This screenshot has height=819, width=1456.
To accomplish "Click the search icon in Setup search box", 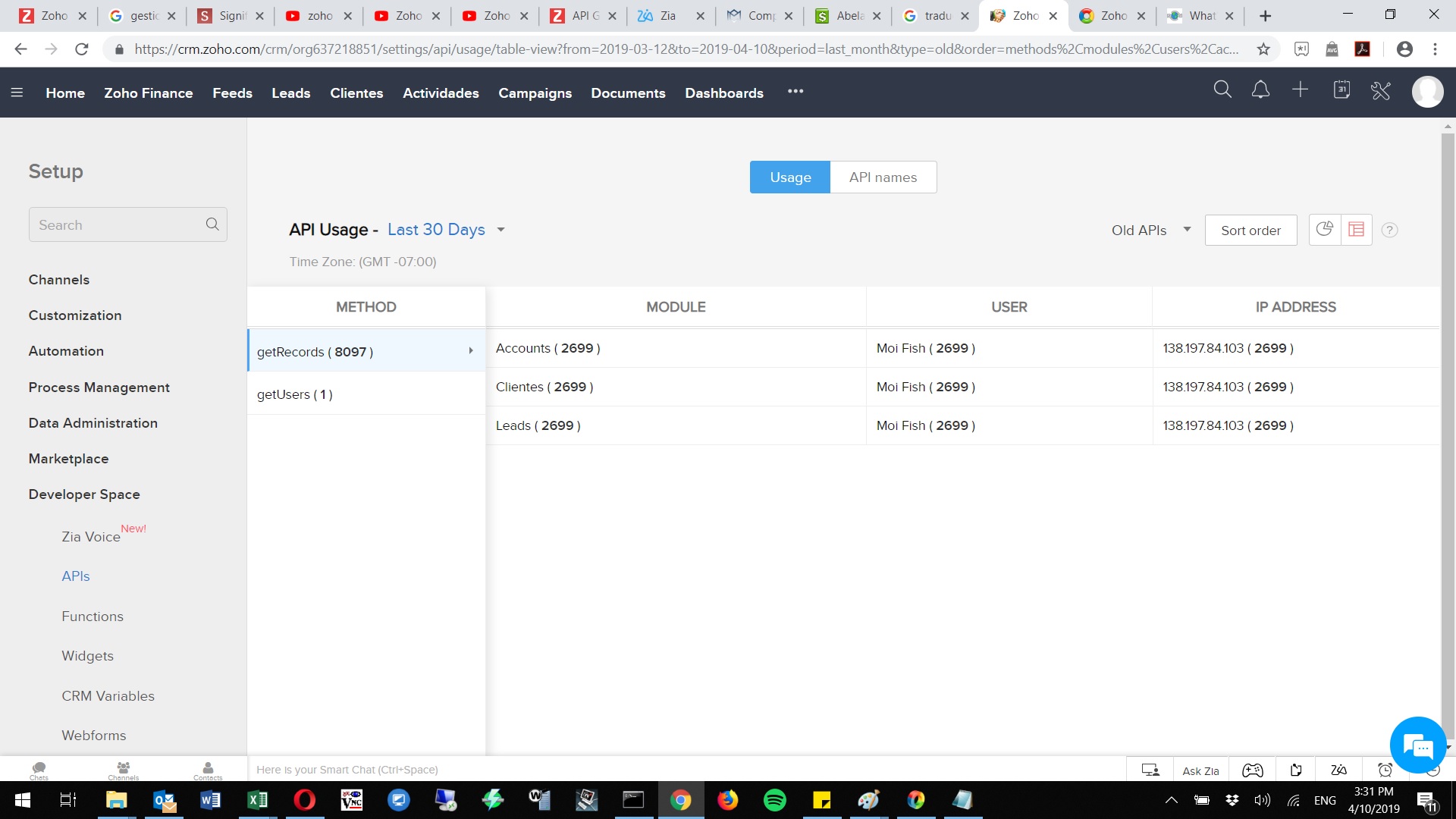I will (212, 224).
